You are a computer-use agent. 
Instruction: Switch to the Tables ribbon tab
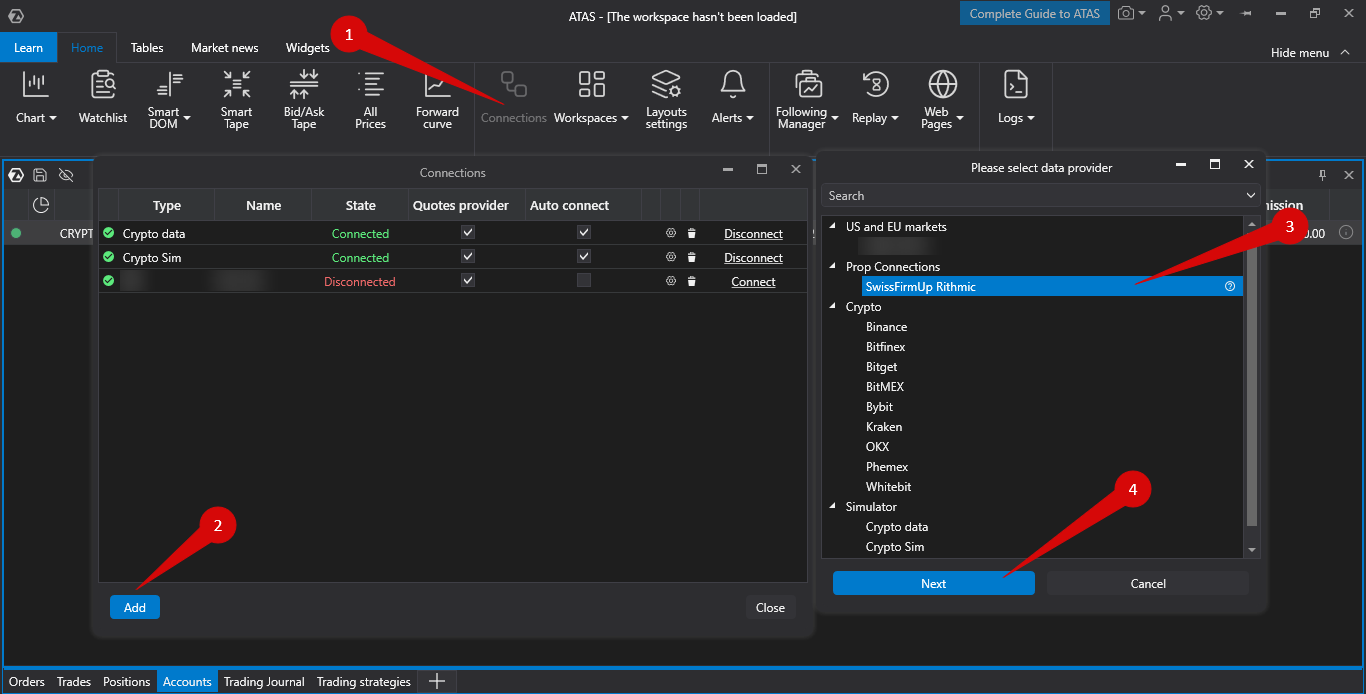(147, 47)
